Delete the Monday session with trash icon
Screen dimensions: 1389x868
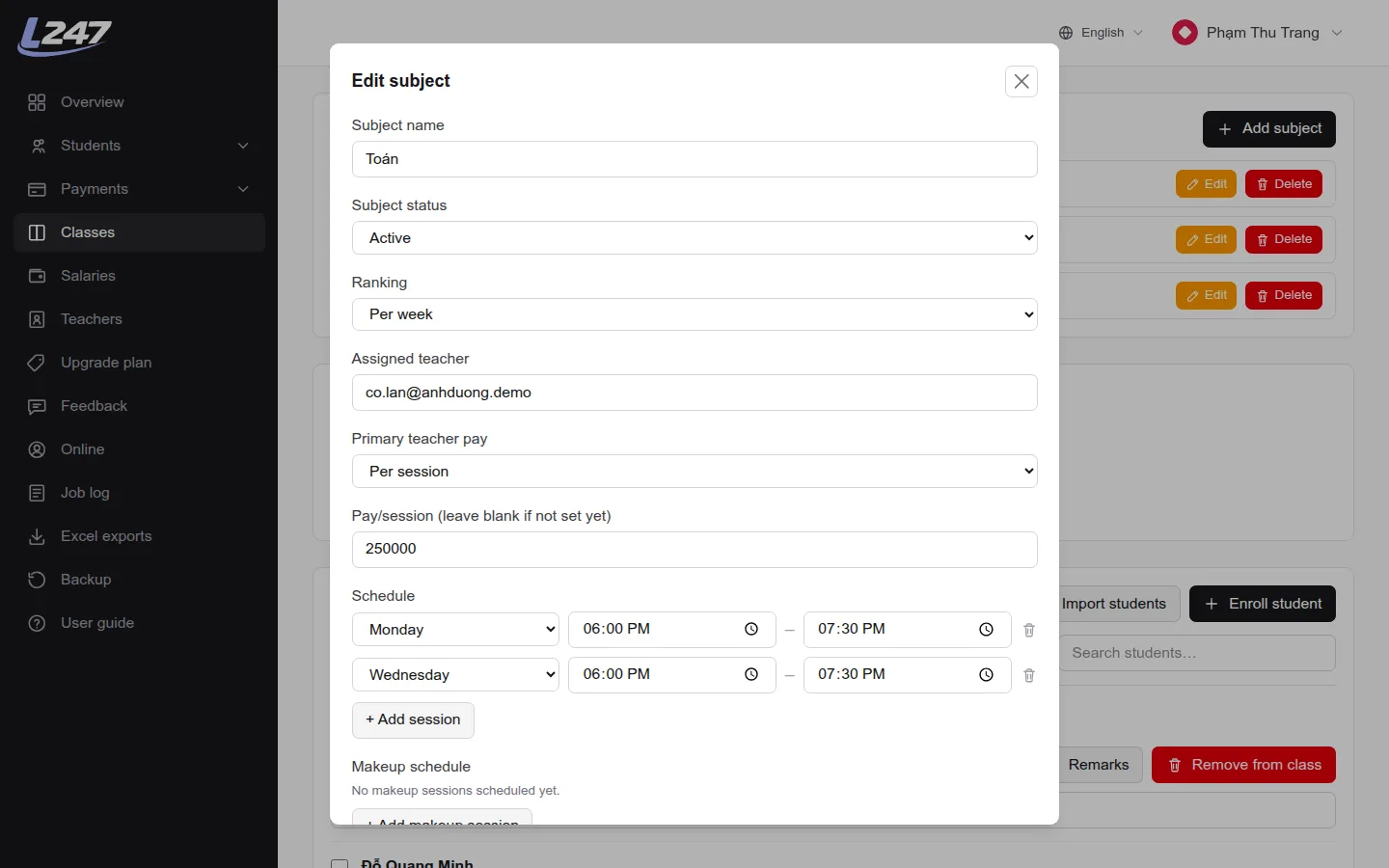[1029, 630]
